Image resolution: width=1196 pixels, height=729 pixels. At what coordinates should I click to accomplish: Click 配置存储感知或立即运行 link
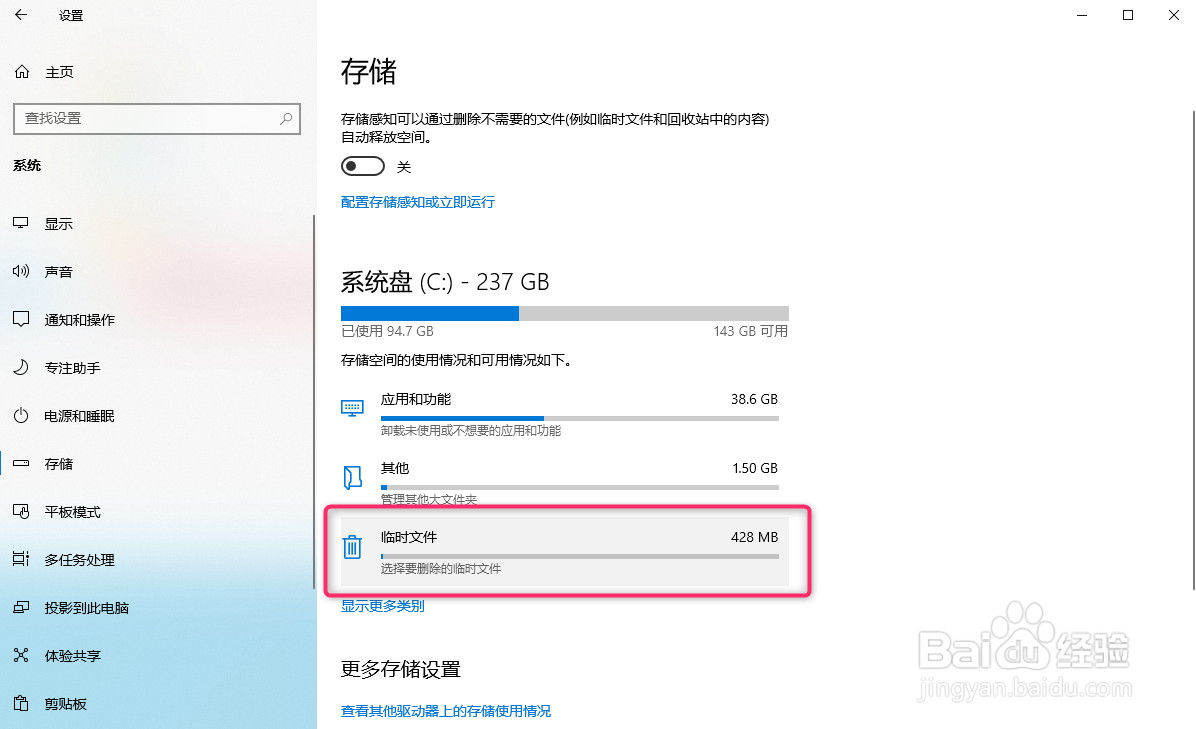[x=418, y=202]
